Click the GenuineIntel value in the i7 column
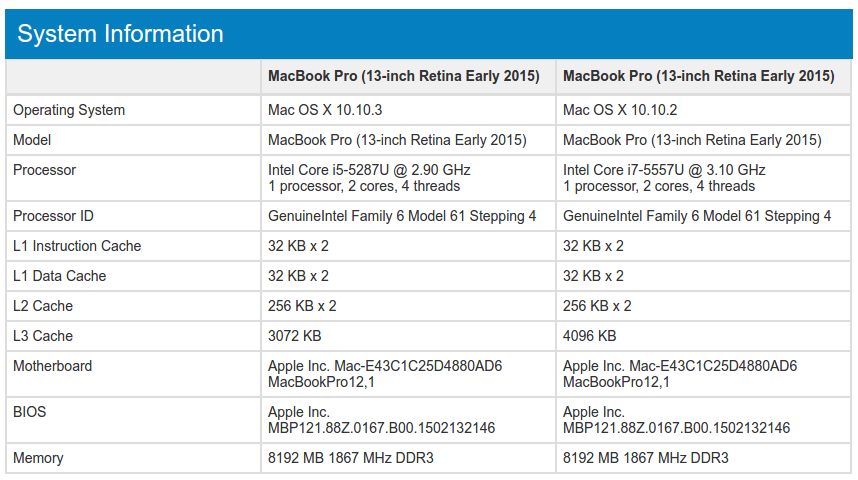 pyautogui.click(x=697, y=216)
